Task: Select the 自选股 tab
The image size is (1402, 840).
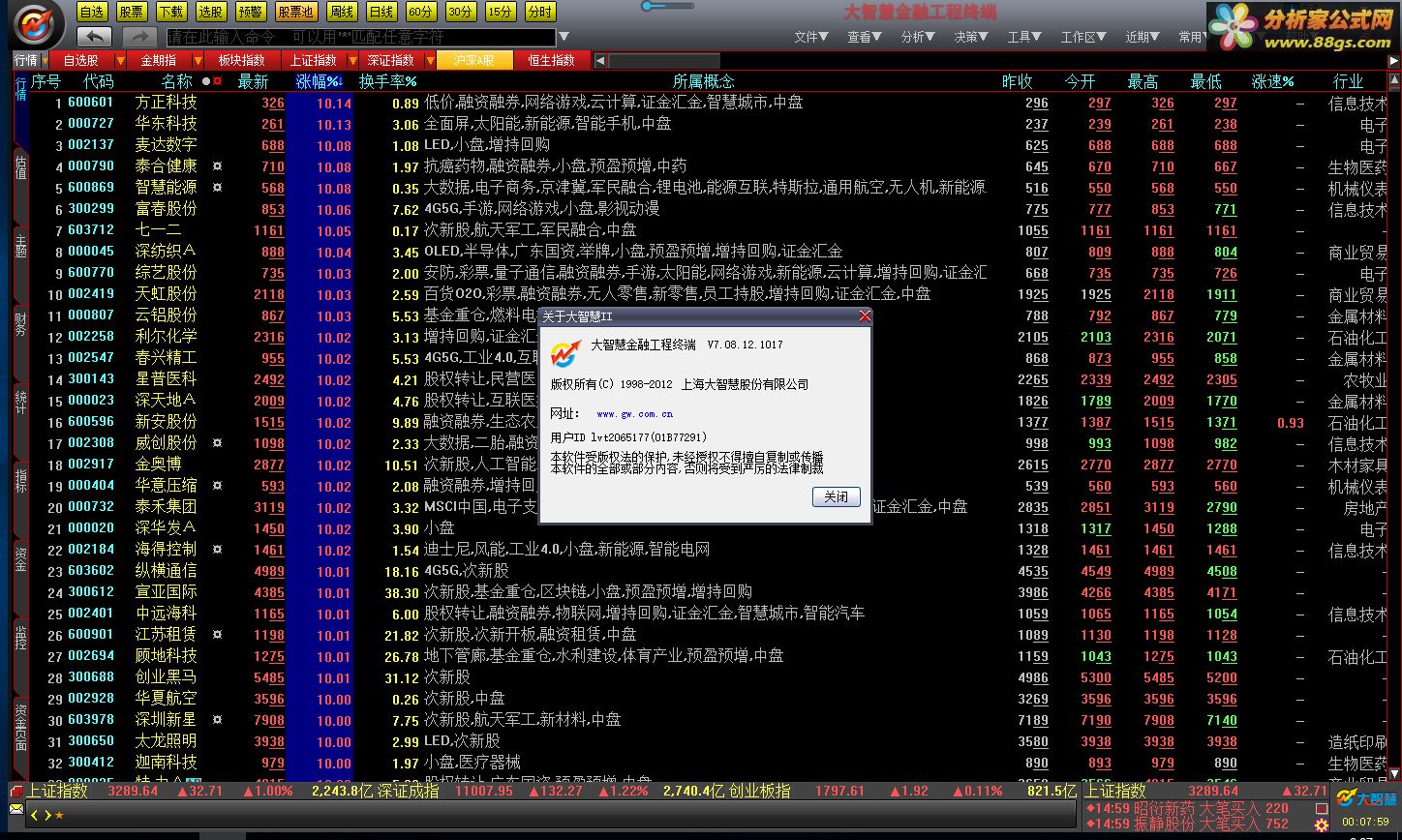Action: coord(80,60)
